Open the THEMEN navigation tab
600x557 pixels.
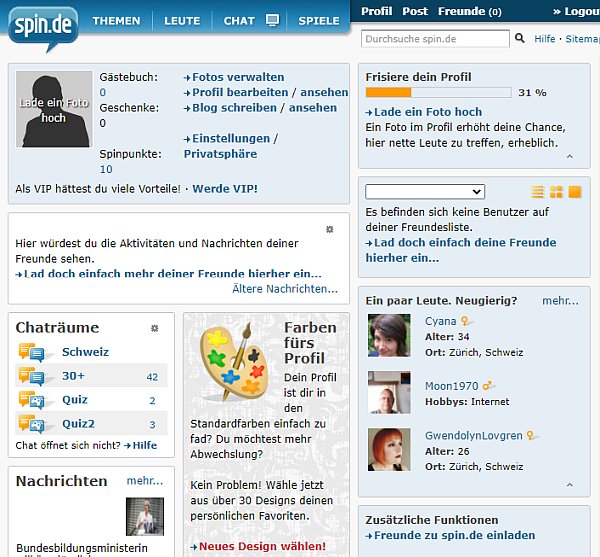(x=116, y=21)
